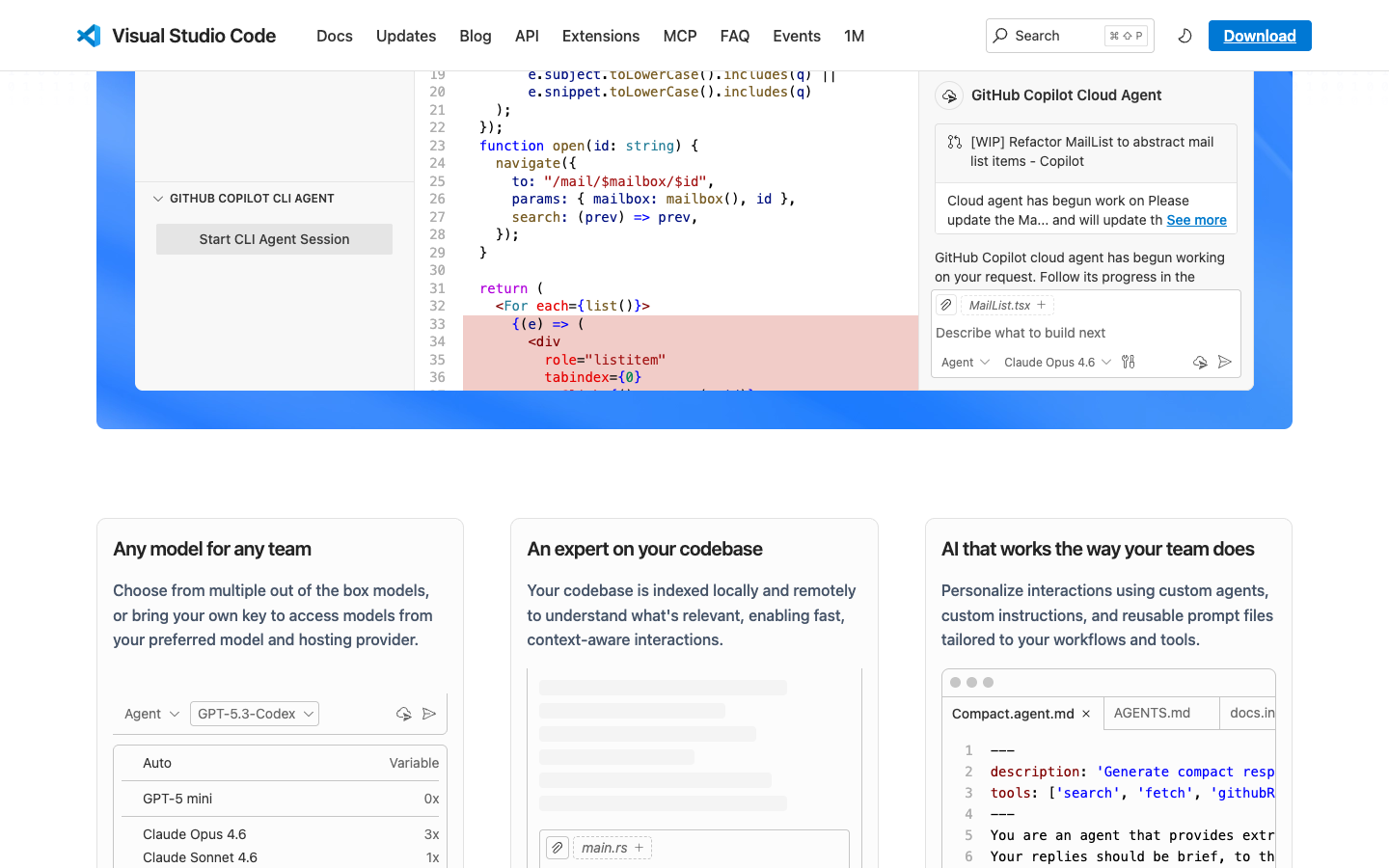Screen dimensions: 1389x868
Task: Click the 1M nav item
Action: coord(855,36)
